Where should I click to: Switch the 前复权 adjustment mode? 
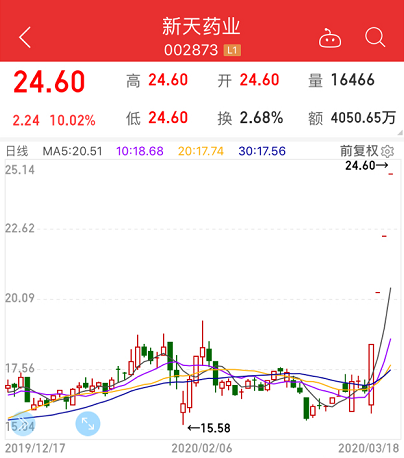coord(359,151)
